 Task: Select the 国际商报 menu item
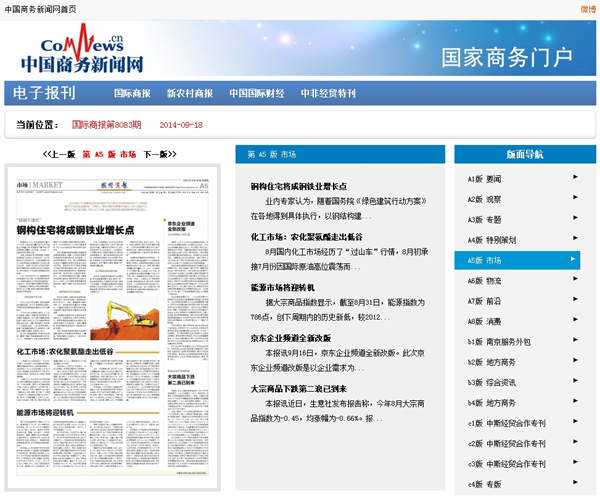click(132, 94)
